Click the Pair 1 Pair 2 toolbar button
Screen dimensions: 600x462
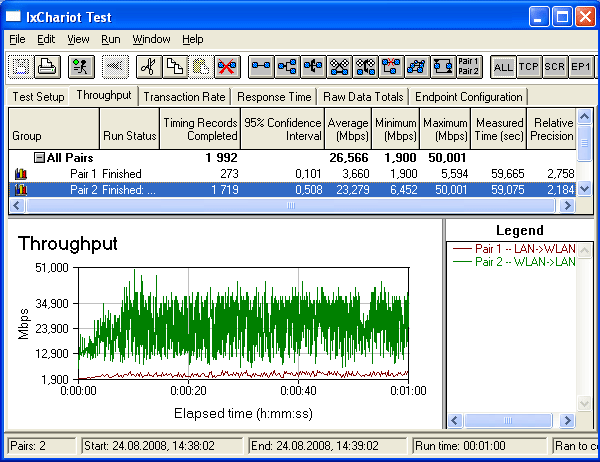(x=469, y=67)
